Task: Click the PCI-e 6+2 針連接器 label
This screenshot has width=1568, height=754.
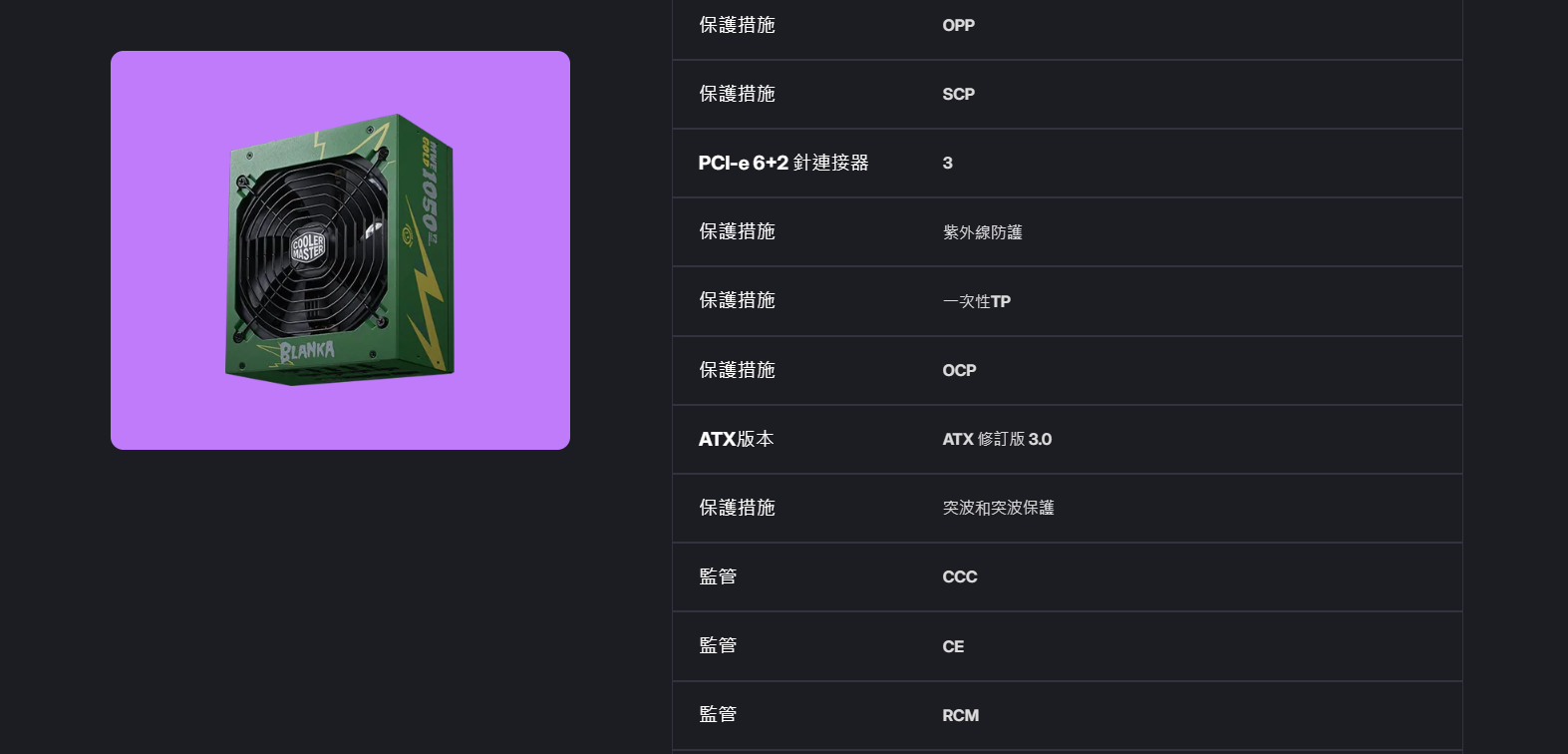Action: coord(784,163)
